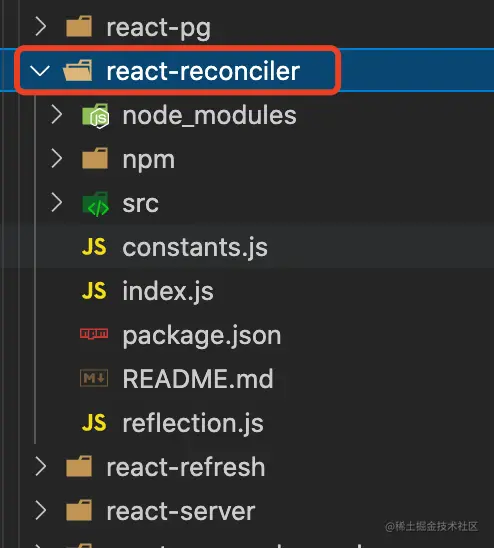The width and height of the screenshot is (494, 548).
Task: Collapse the react-reconciler folder chevron
Action: click(x=40, y=71)
